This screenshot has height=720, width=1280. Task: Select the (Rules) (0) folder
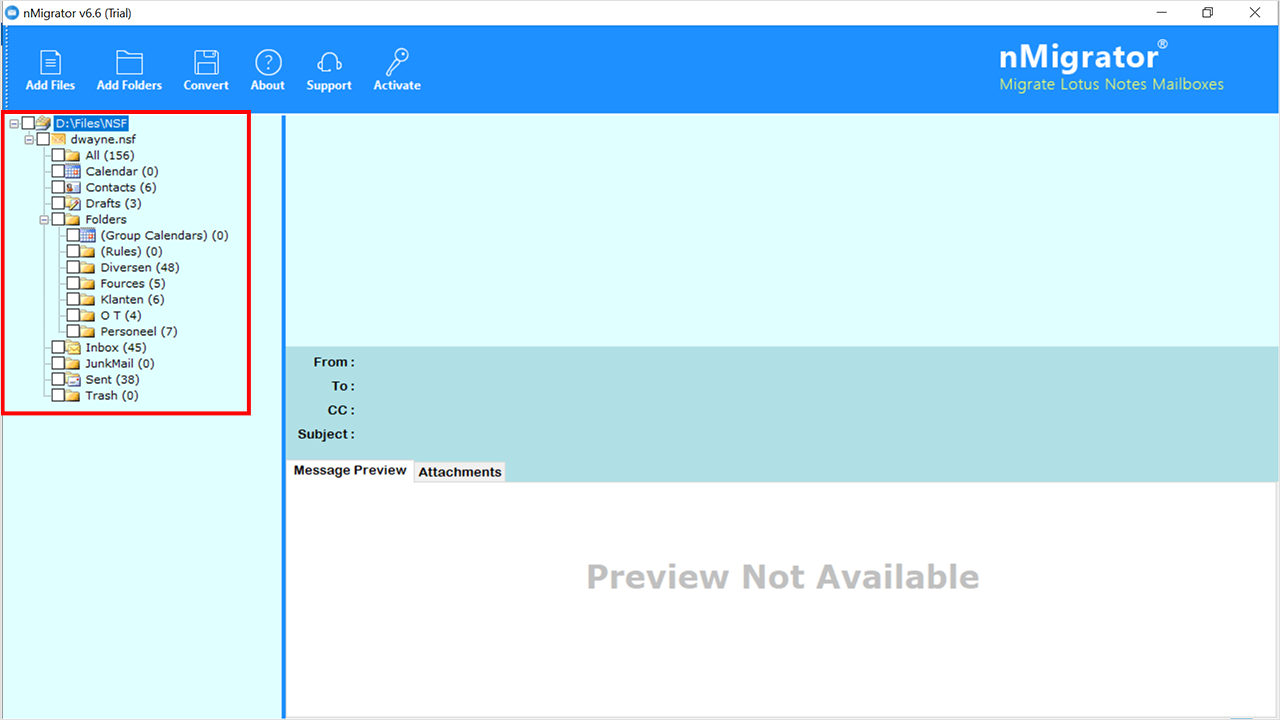[x=131, y=251]
